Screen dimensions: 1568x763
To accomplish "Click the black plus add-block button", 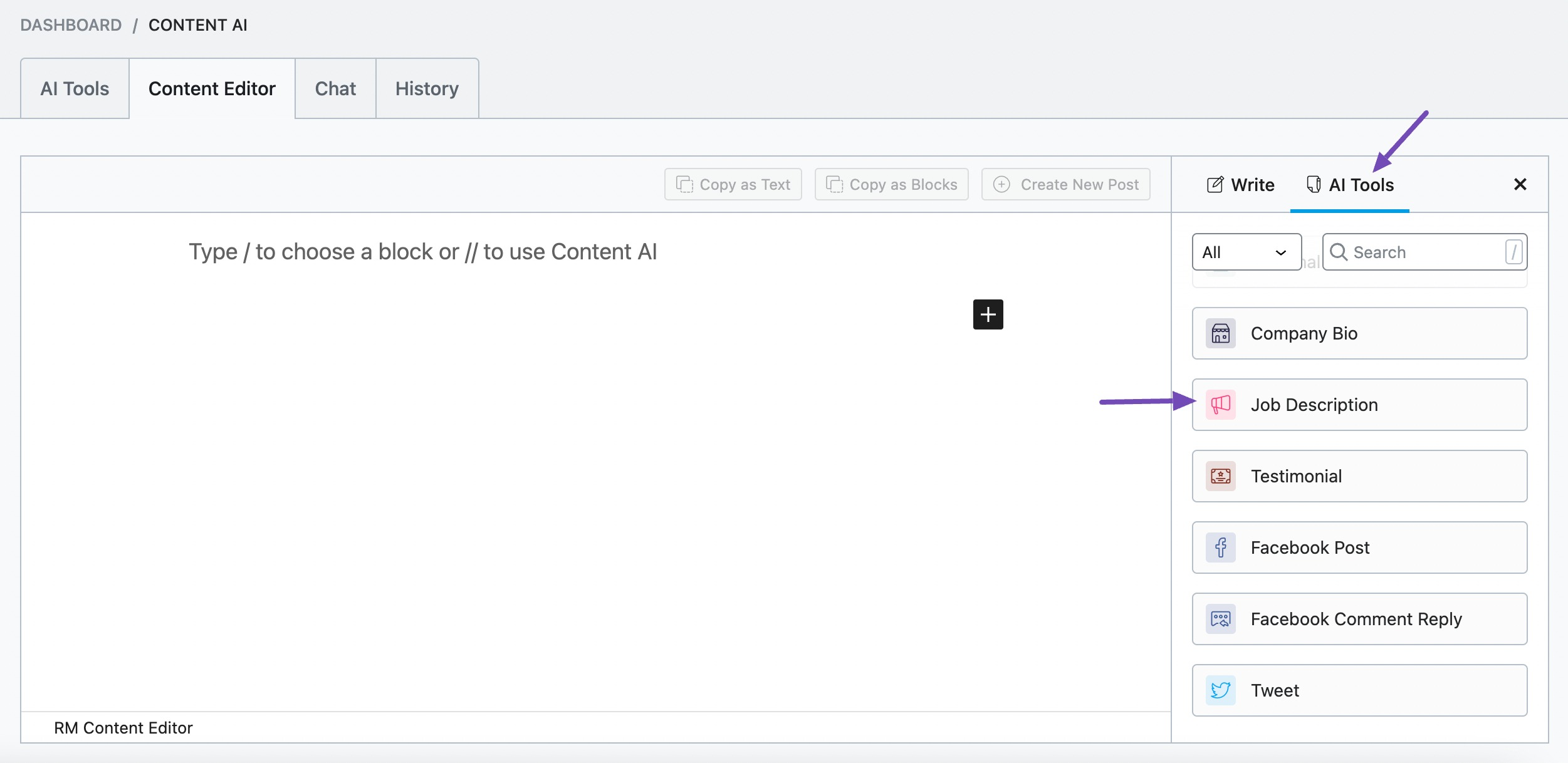I will point(988,314).
